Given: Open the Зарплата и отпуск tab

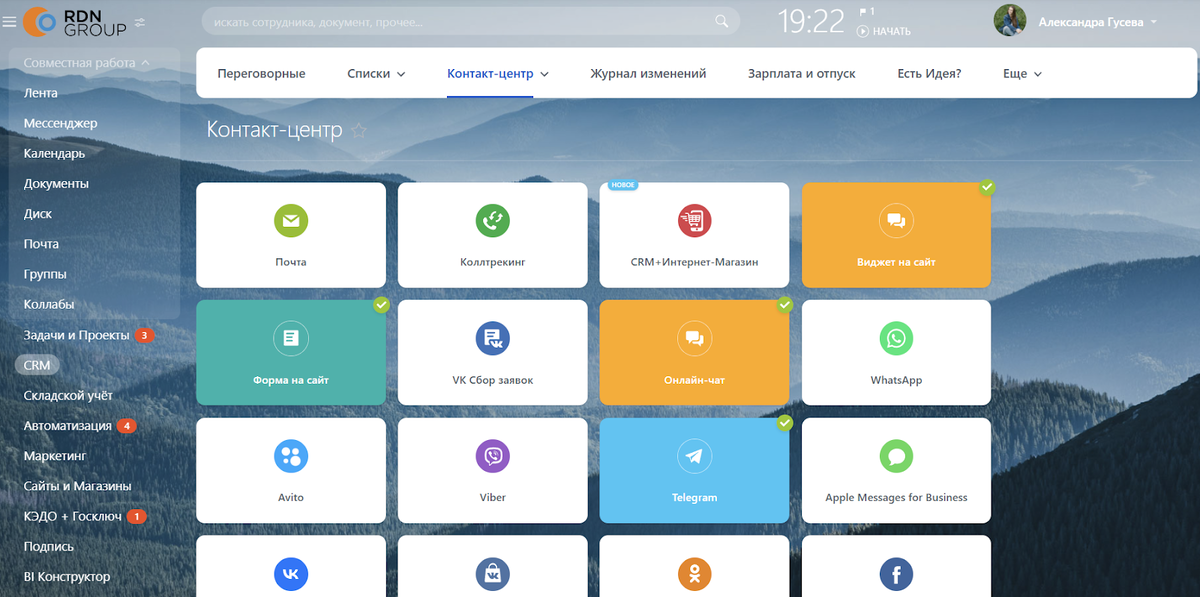Looking at the screenshot, I should [x=802, y=73].
